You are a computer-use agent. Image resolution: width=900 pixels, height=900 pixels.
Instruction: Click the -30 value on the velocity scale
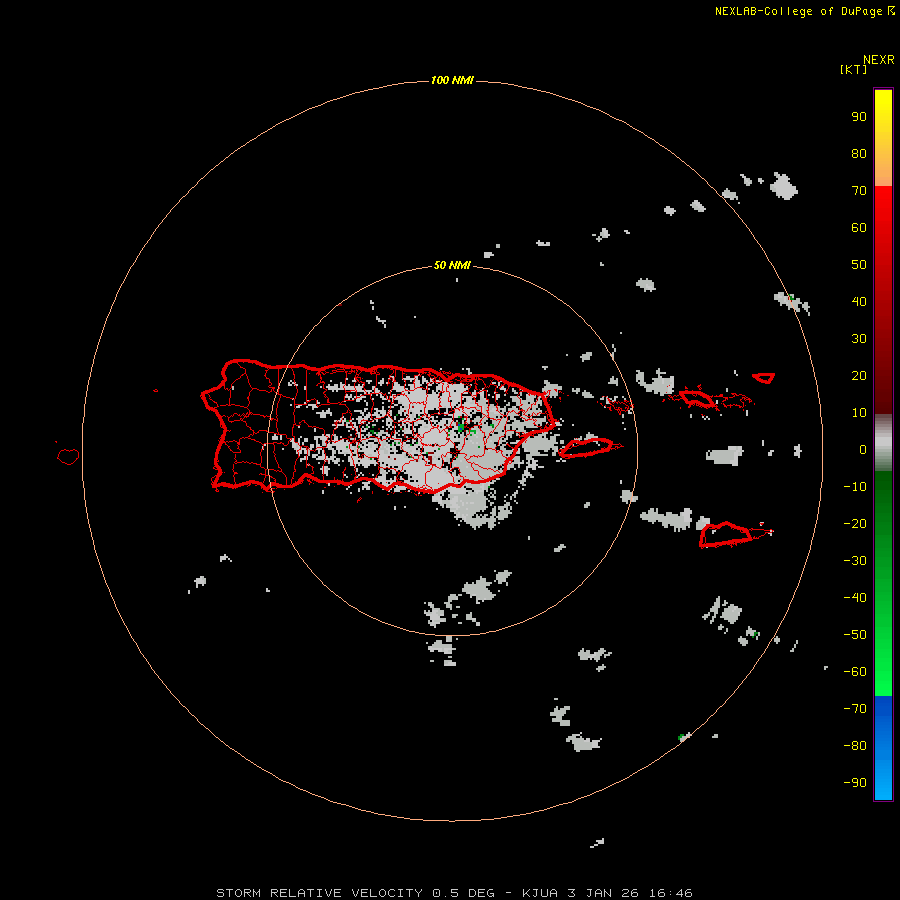click(855, 561)
